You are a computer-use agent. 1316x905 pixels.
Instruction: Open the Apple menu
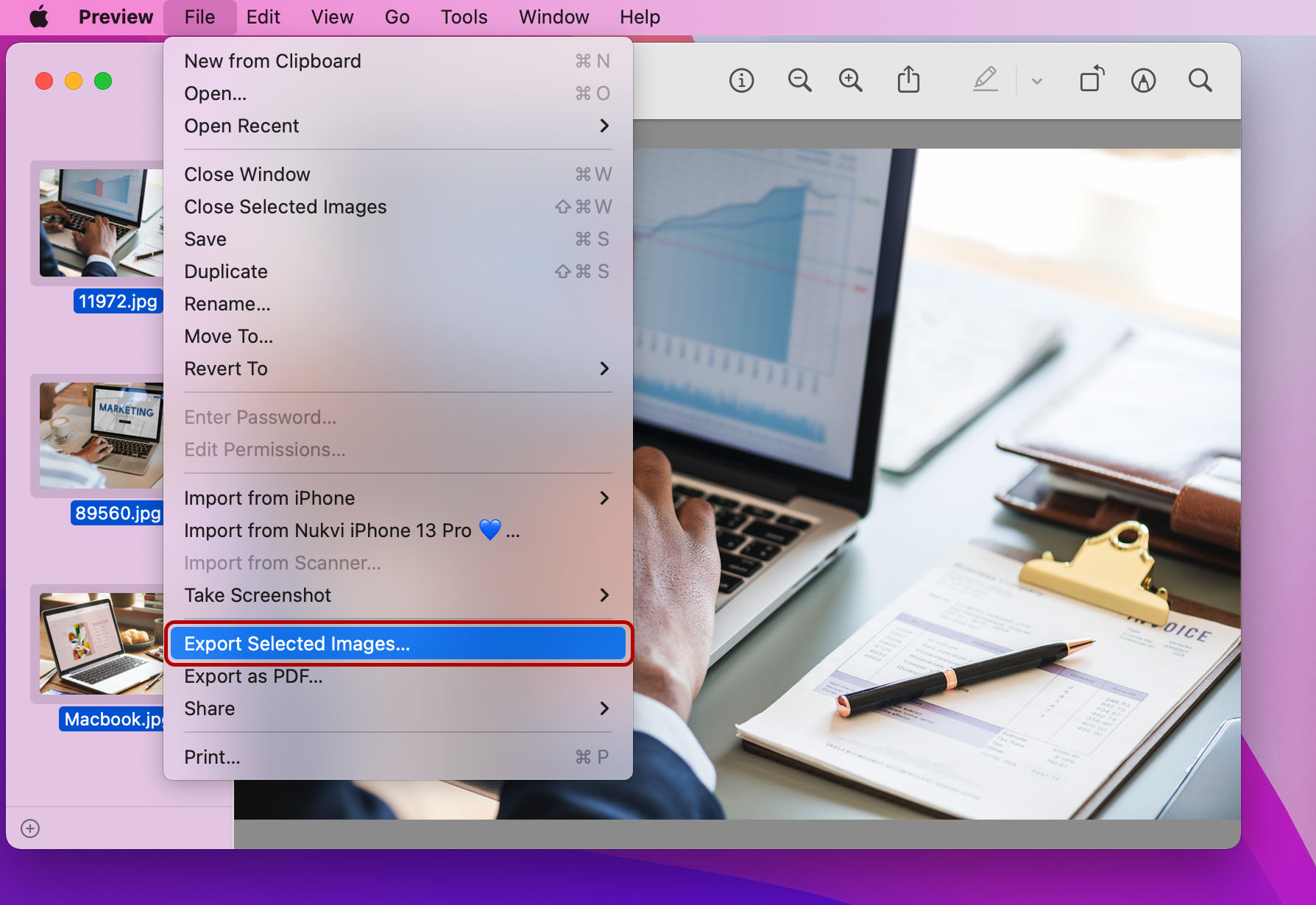(x=39, y=17)
